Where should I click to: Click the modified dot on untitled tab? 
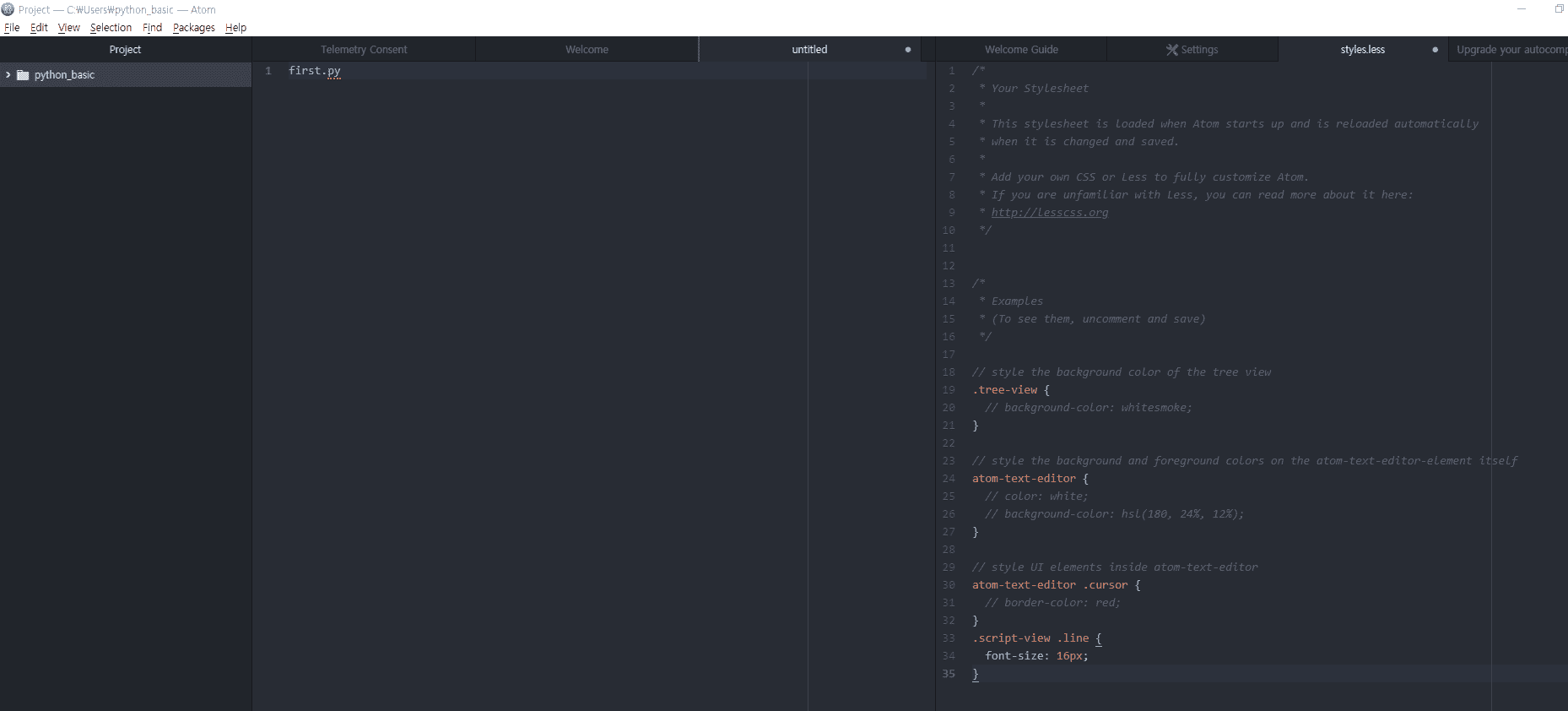[x=908, y=50]
